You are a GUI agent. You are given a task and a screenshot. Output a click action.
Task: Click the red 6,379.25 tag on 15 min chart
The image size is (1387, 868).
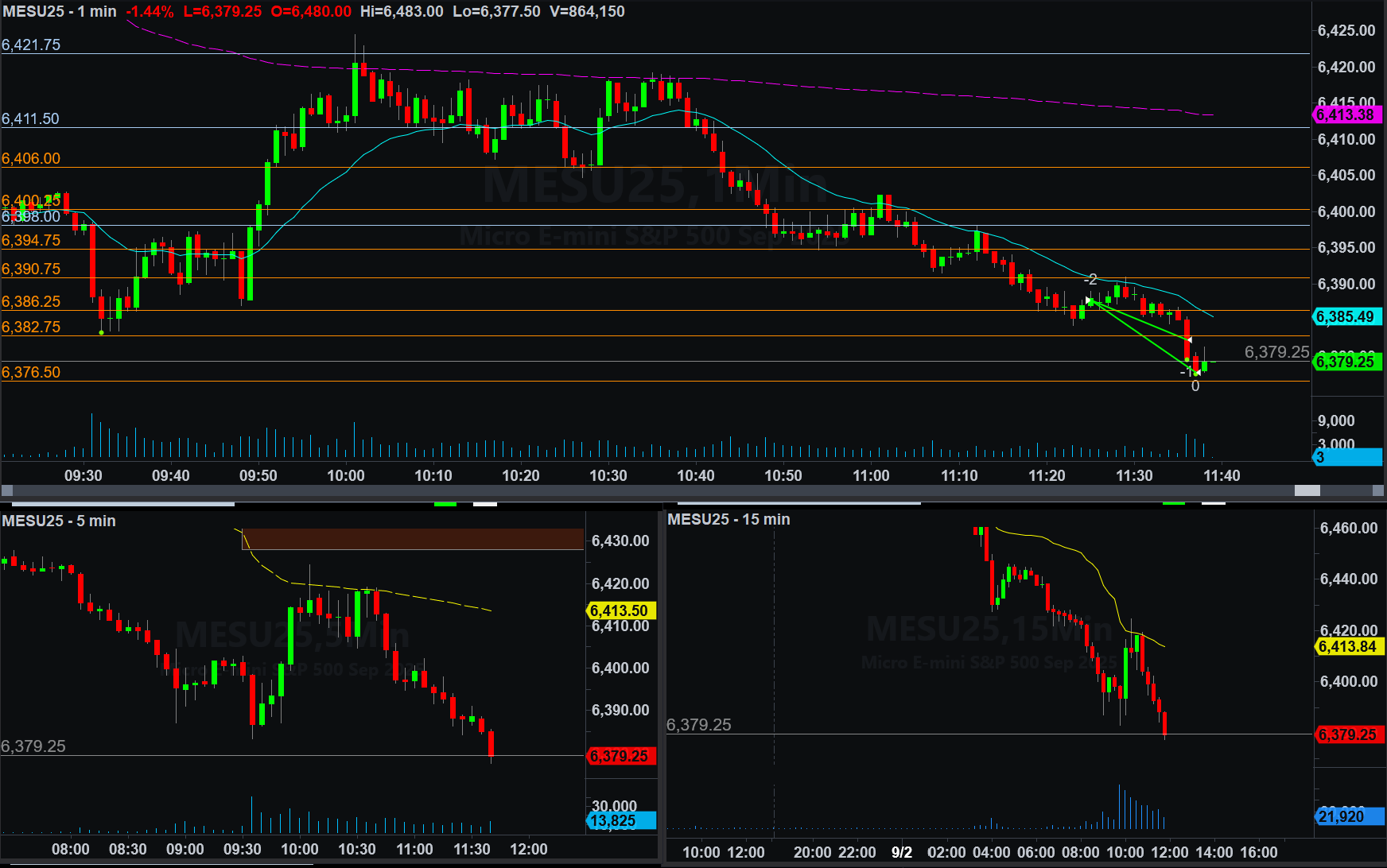point(1347,734)
